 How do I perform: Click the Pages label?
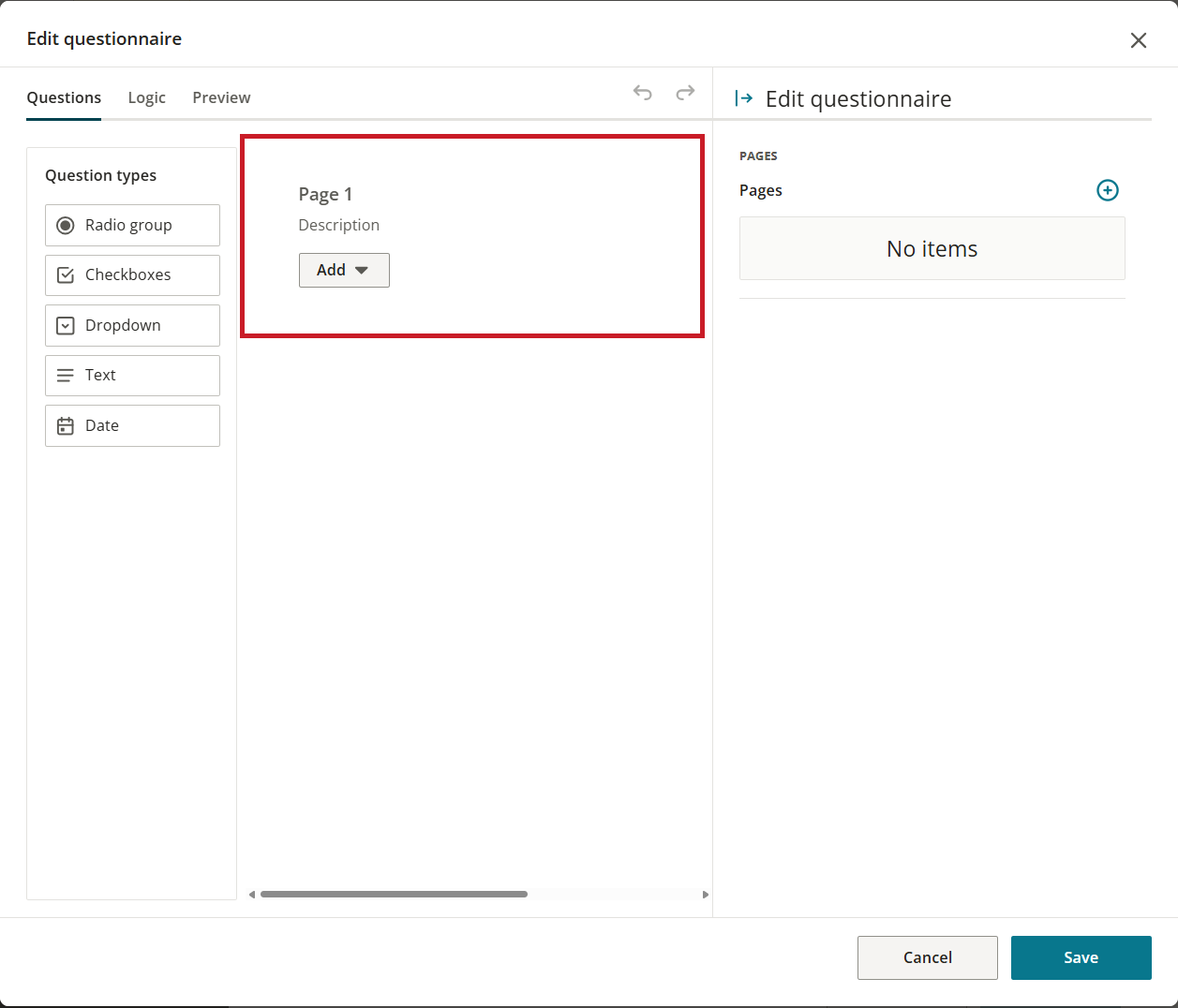(760, 190)
